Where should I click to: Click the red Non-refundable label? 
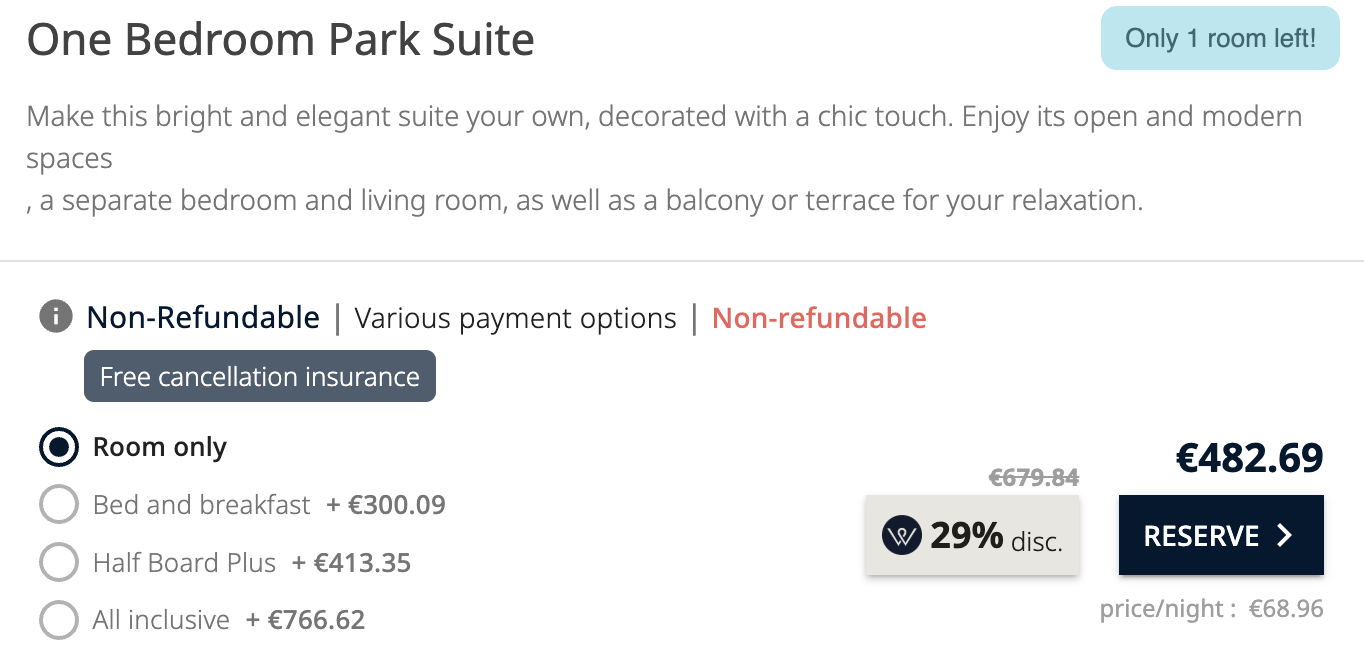[x=819, y=318]
